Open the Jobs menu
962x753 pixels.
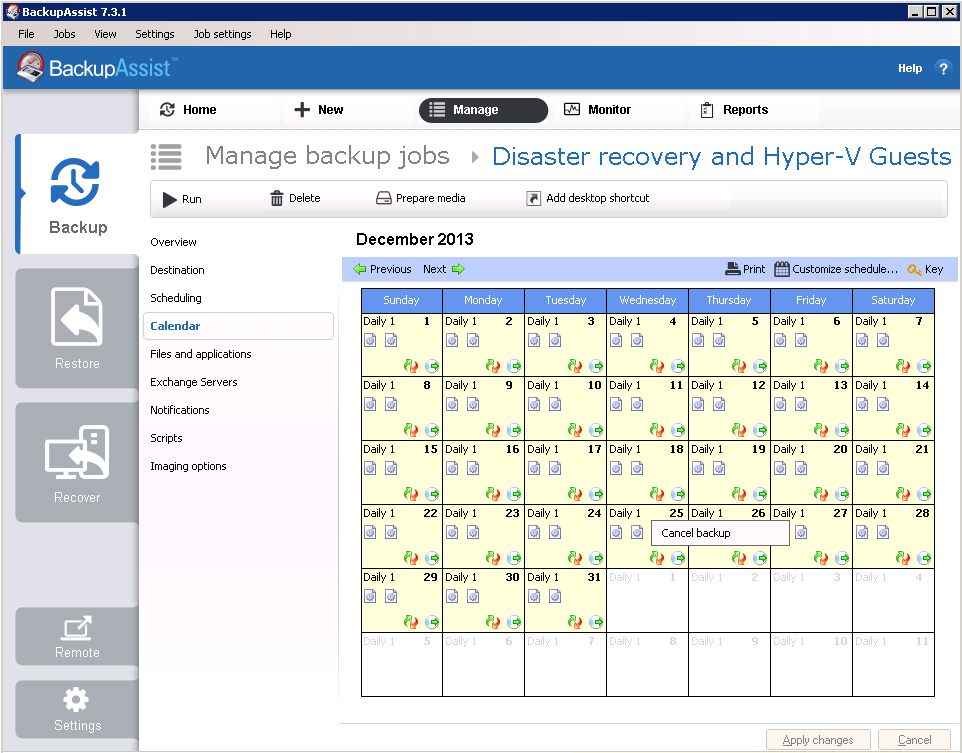tap(64, 34)
